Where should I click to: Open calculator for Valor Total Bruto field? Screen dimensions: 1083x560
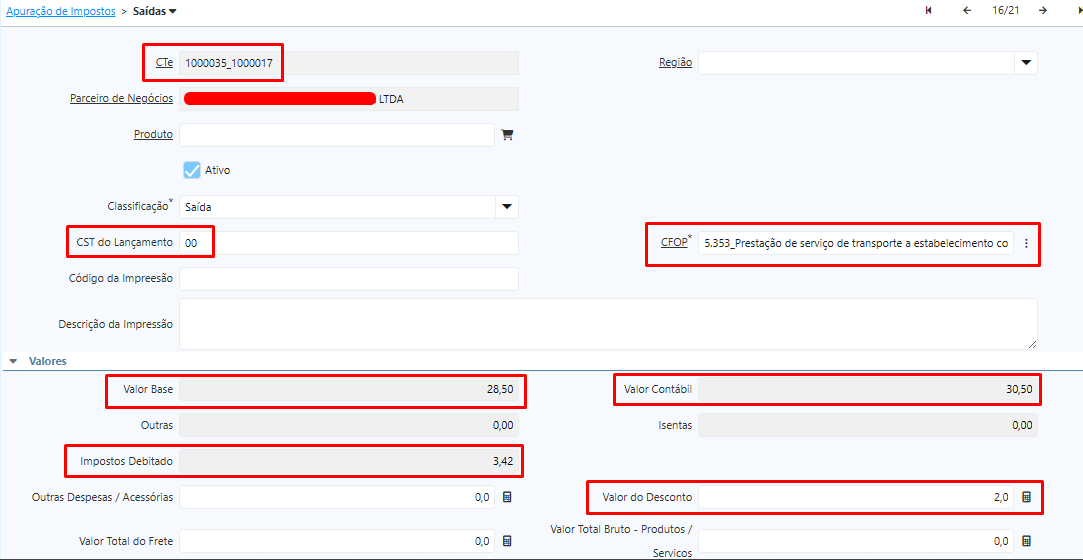1026,541
